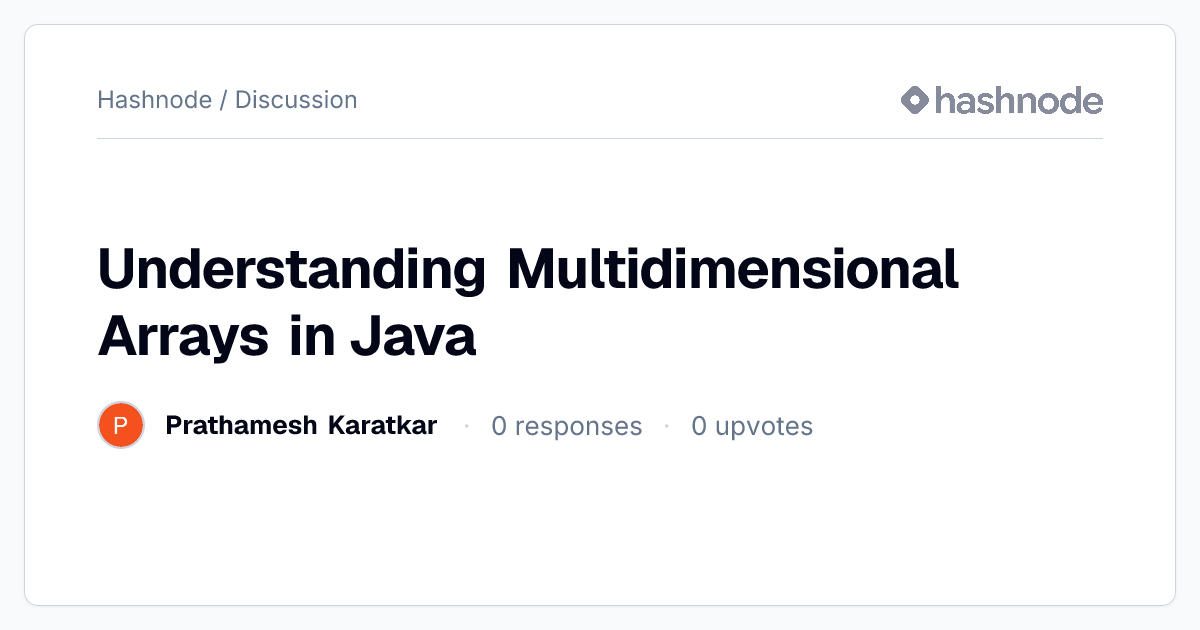Click the surname Karatkar in the author name

(x=382, y=426)
